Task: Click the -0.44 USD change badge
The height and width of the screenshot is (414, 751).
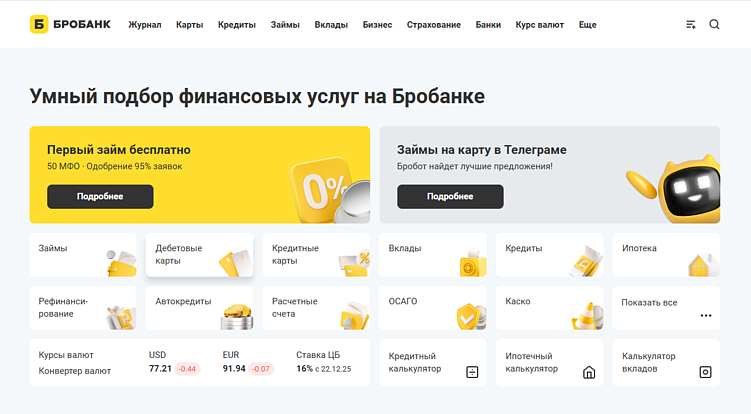Action: pyautogui.click(x=187, y=369)
